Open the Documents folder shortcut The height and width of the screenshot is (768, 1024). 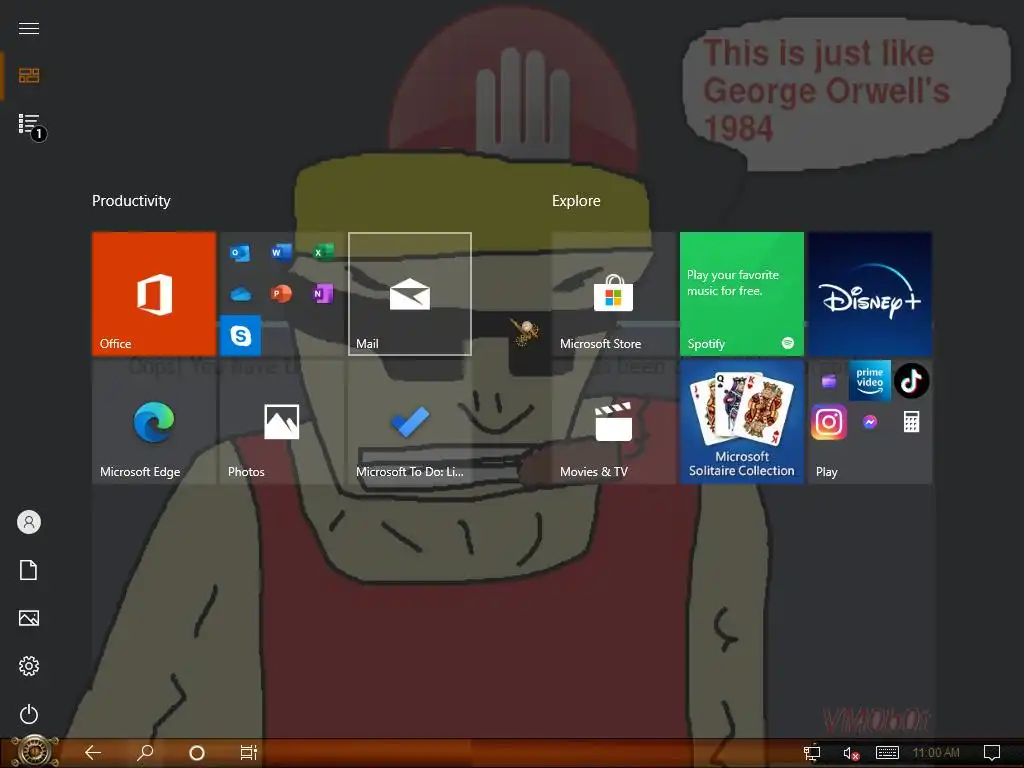point(29,569)
